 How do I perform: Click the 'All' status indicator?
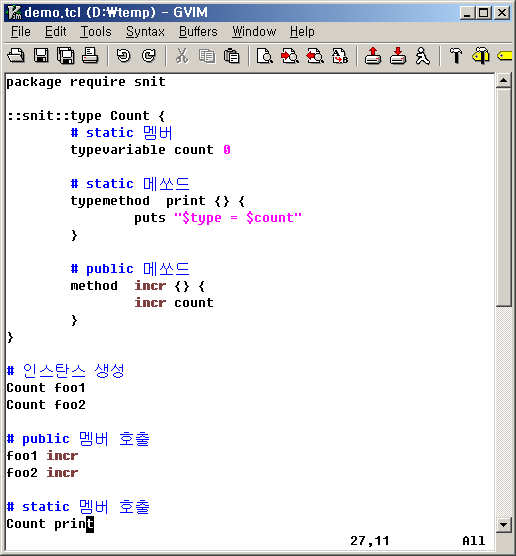[x=473, y=541]
